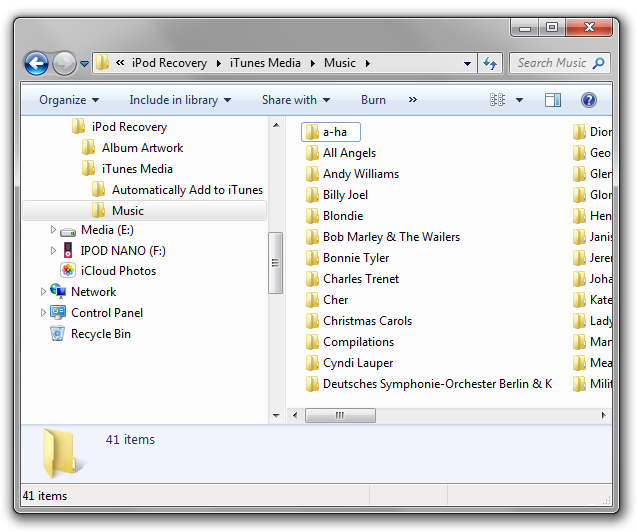Select Album Artwork folder in tree
Screen dimensions: 637x532
tap(142, 148)
